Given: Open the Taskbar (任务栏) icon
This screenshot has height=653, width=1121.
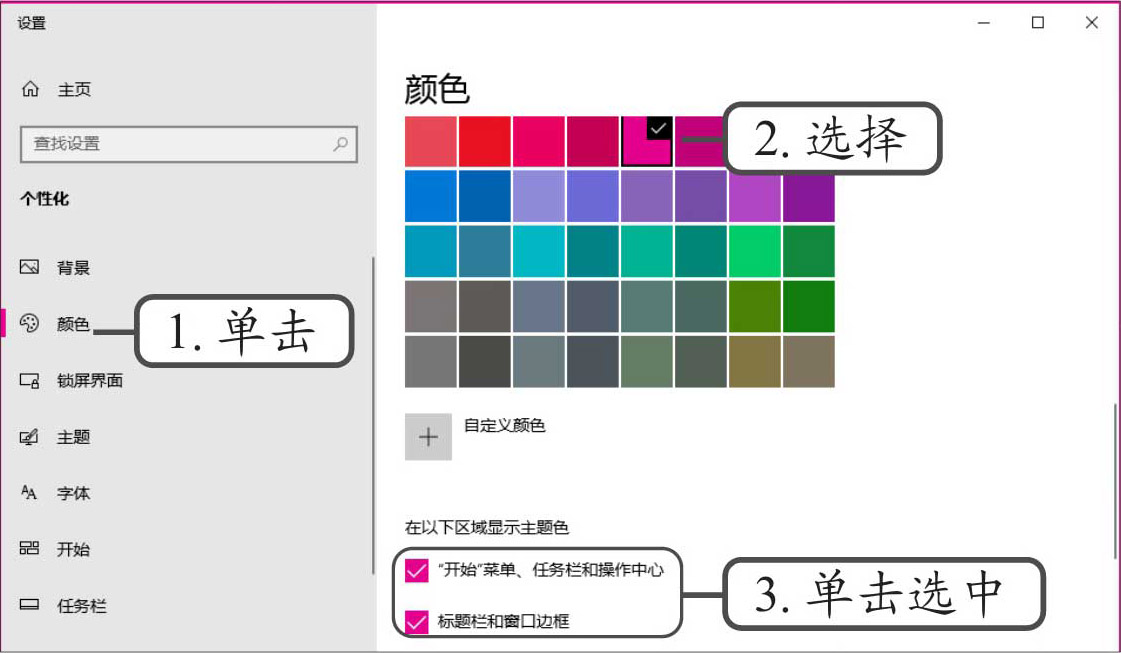Looking at the screenshot, I should 29,606.
